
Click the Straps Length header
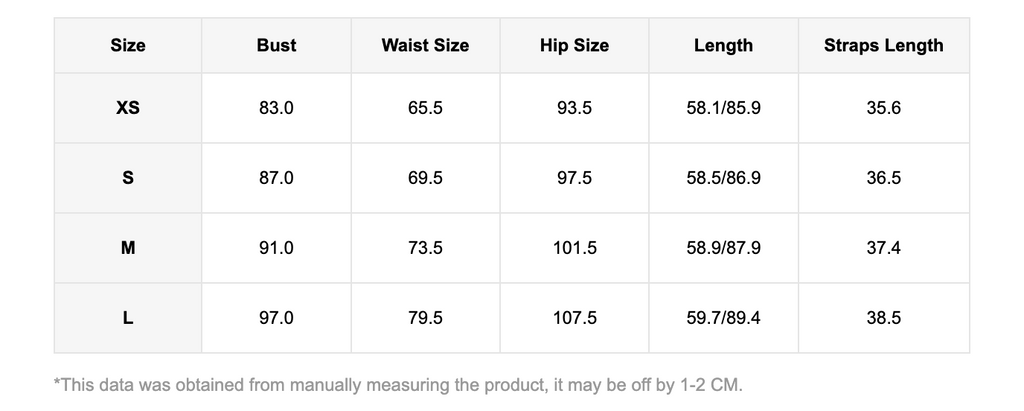[883, 45]
